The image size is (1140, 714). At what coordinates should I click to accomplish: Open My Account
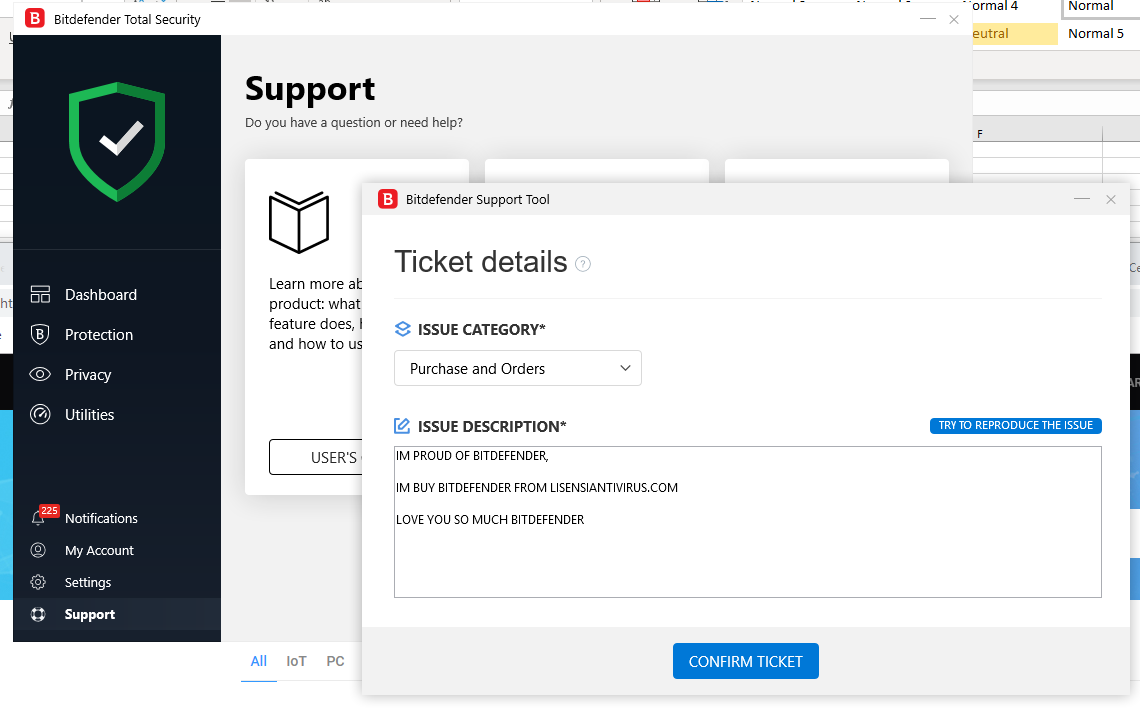pyautogui.click(x=99, y=550)
